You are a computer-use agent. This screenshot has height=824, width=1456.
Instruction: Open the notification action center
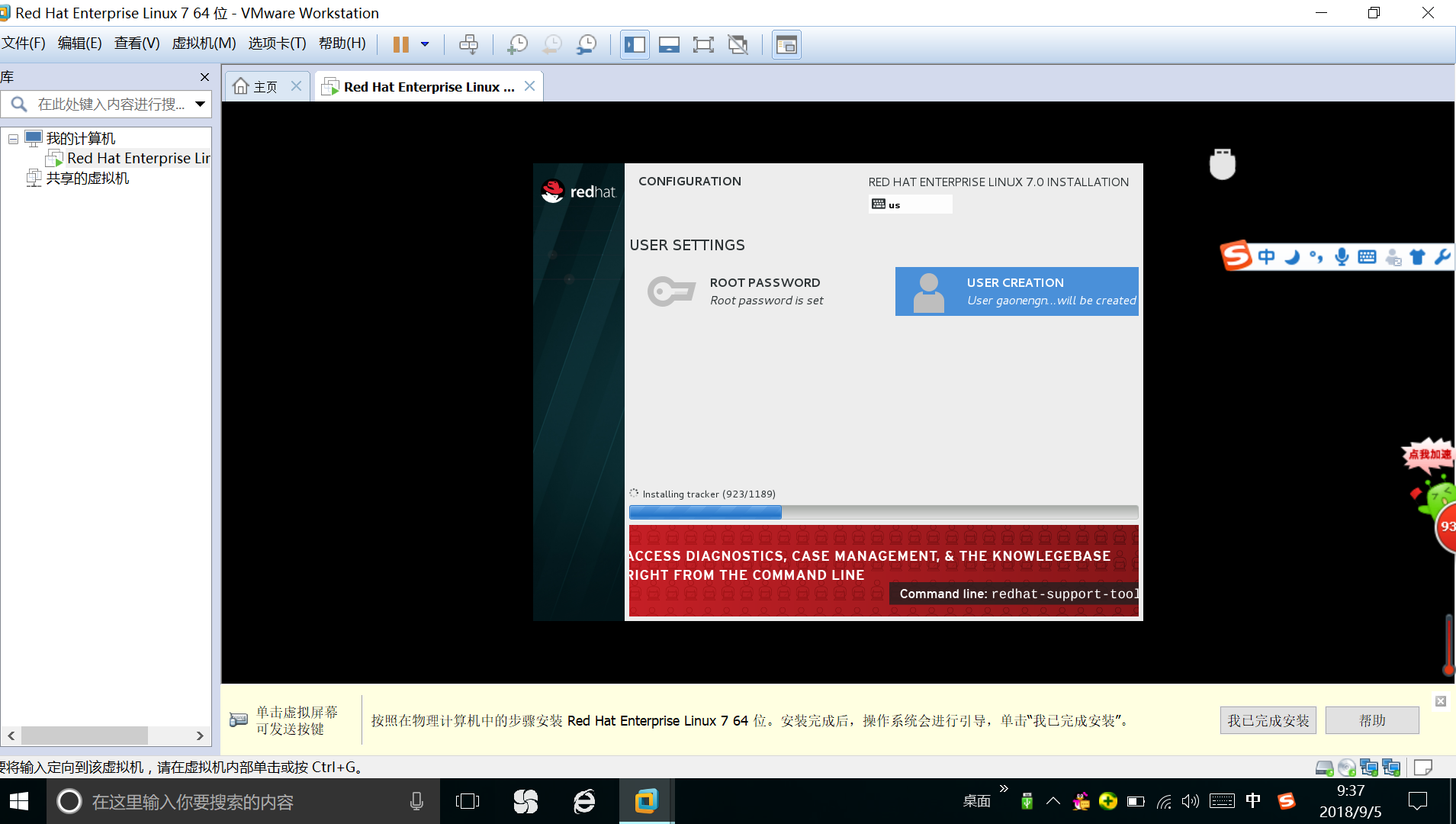click(1418, 801)
